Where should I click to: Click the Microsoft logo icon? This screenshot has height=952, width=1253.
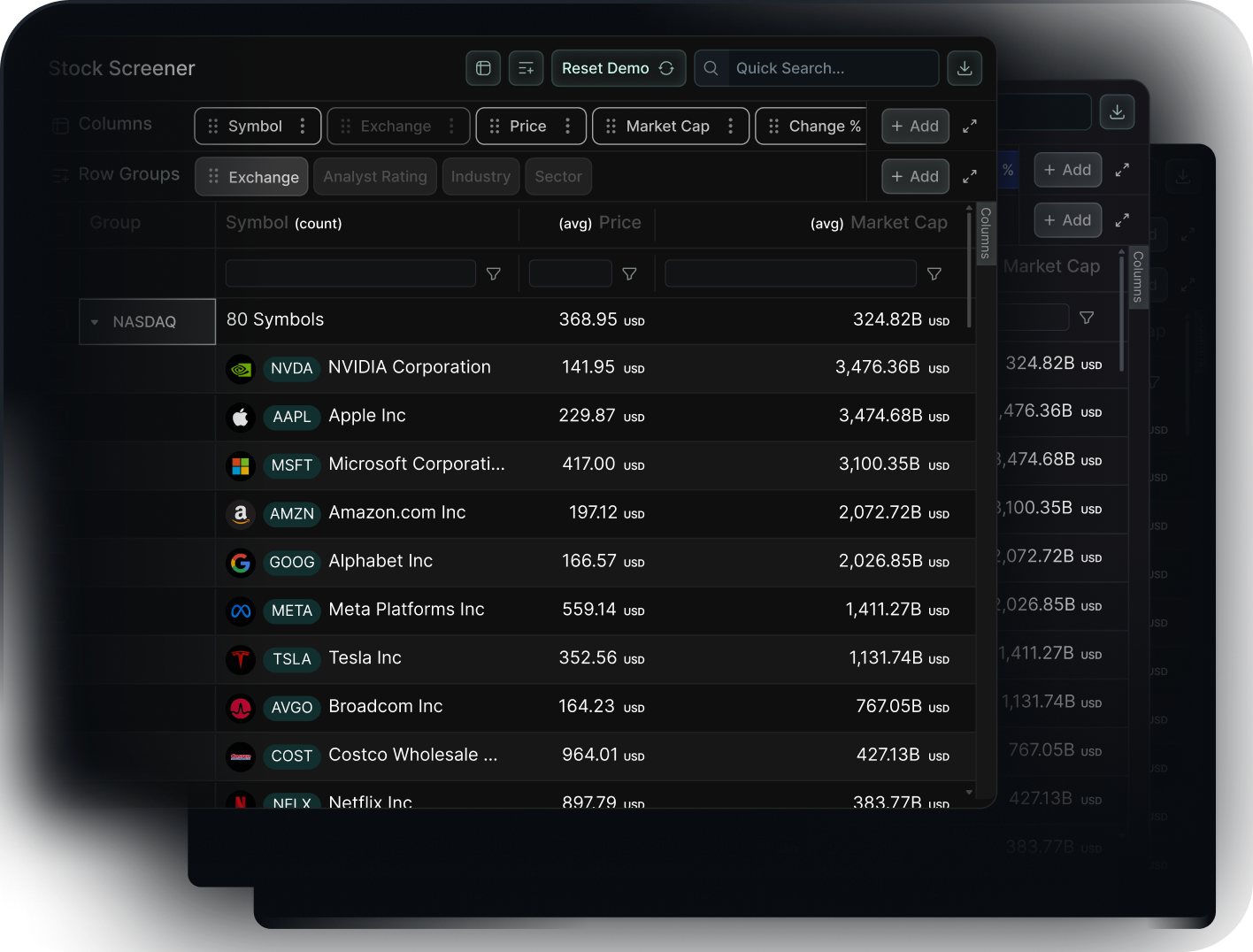[x=241, y=465]
